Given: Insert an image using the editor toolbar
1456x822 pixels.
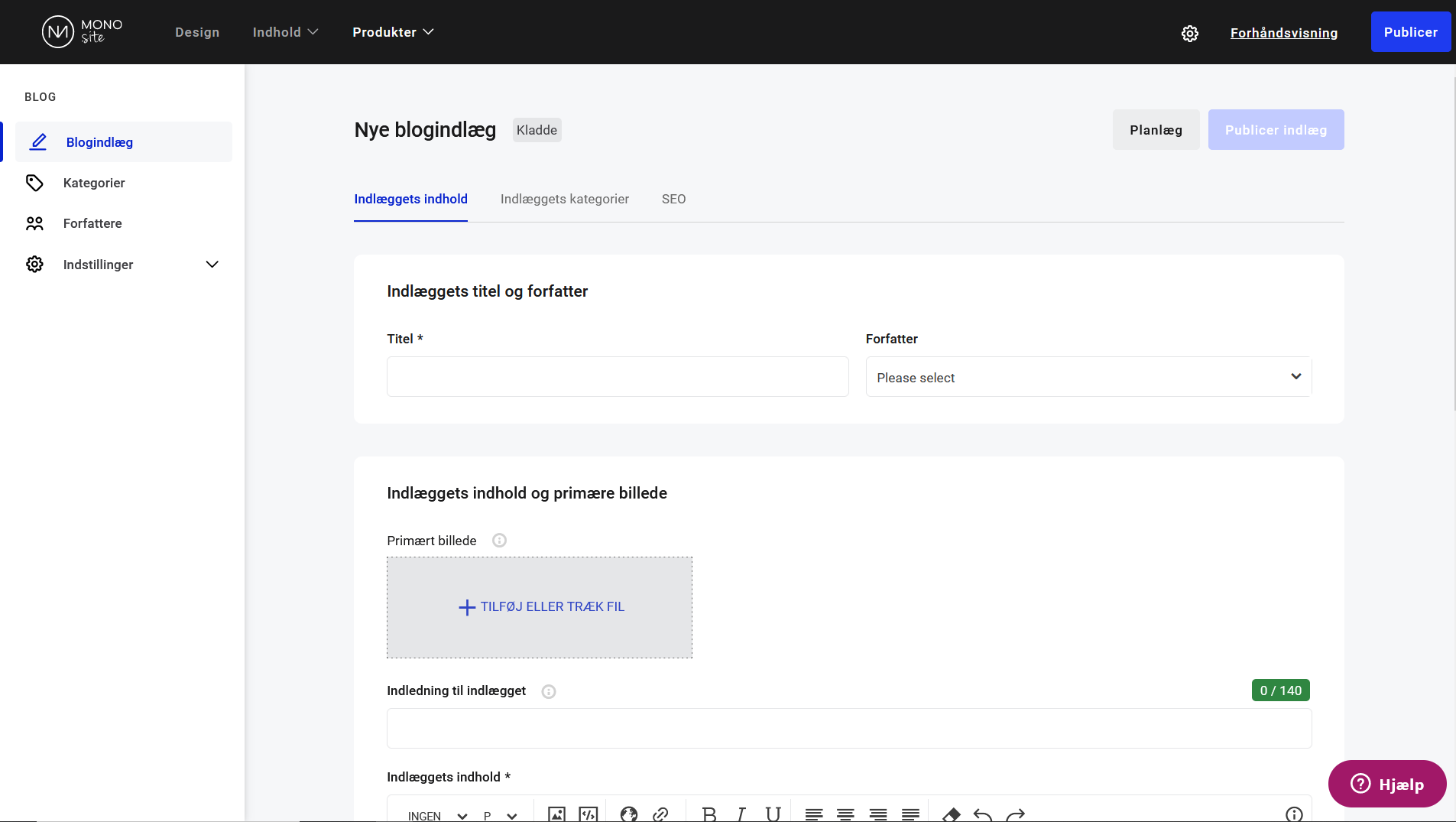Looking at the screenshot, I should pyautogui.click(x=556, y=814).
